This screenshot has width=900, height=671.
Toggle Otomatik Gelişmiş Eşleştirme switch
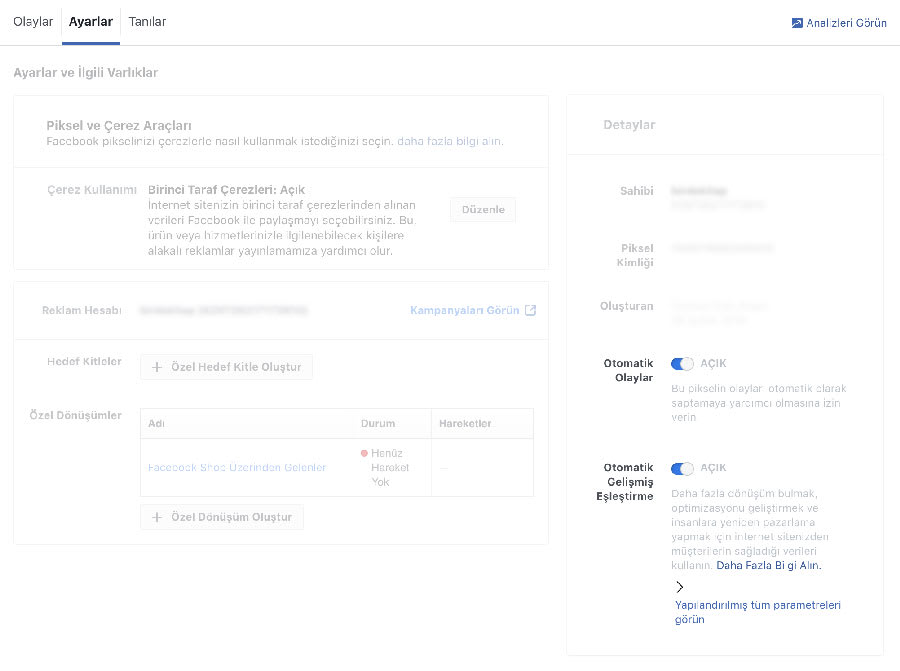(x=682, y=468)
